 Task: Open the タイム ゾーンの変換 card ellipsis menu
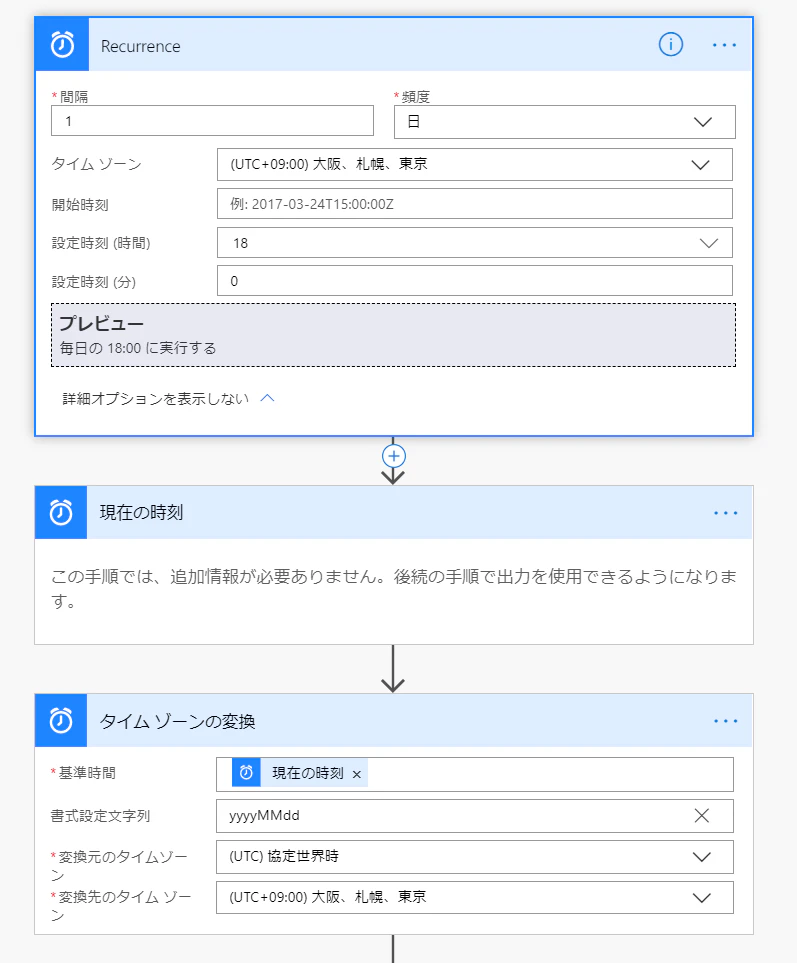[725, 721]
